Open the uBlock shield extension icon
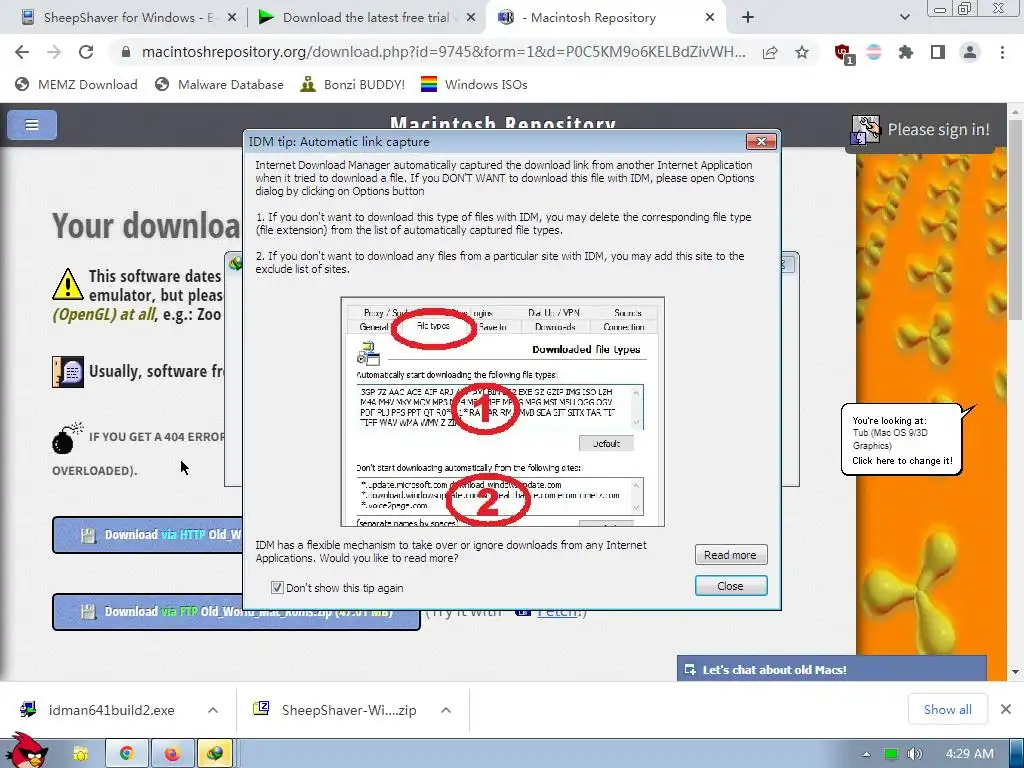The width and height of the screenshot is (1024, 768). coord(843,53)
